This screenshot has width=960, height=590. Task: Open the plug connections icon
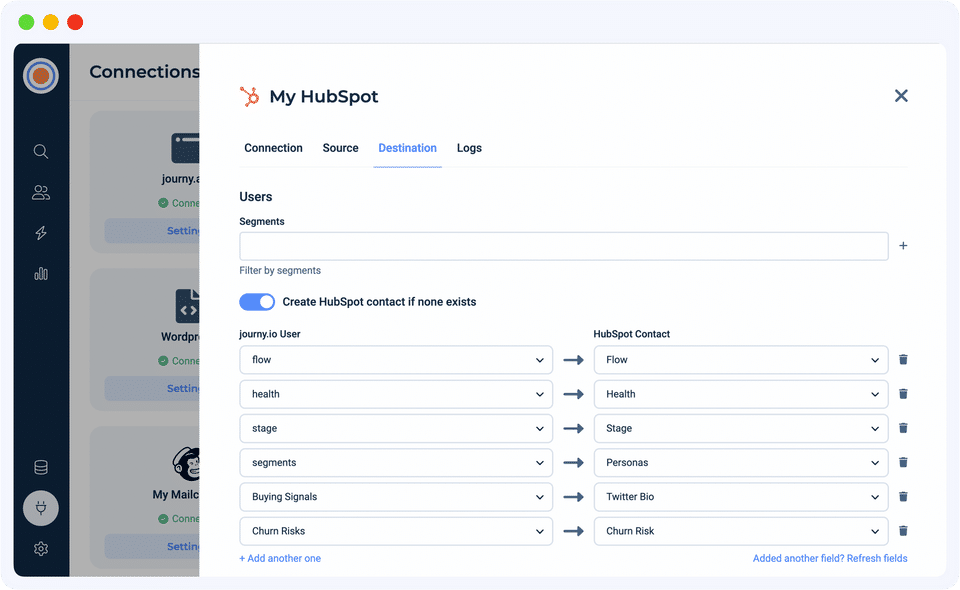tap(41, 508)
